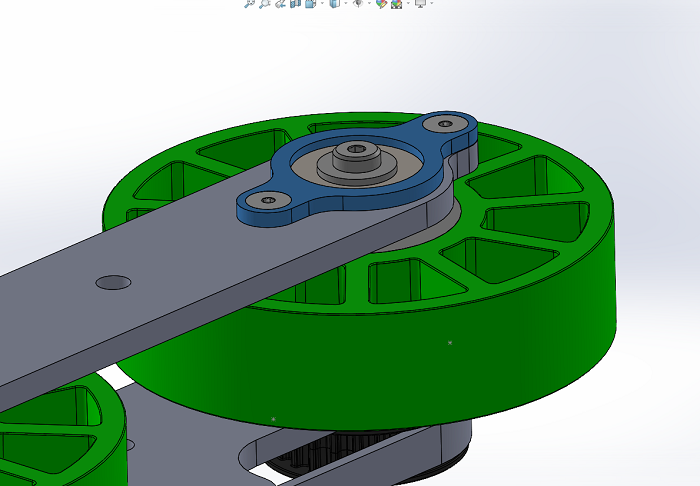Open the Edit Appearance color ball
This screenshot has height=486, width=700.
[381, 3]
